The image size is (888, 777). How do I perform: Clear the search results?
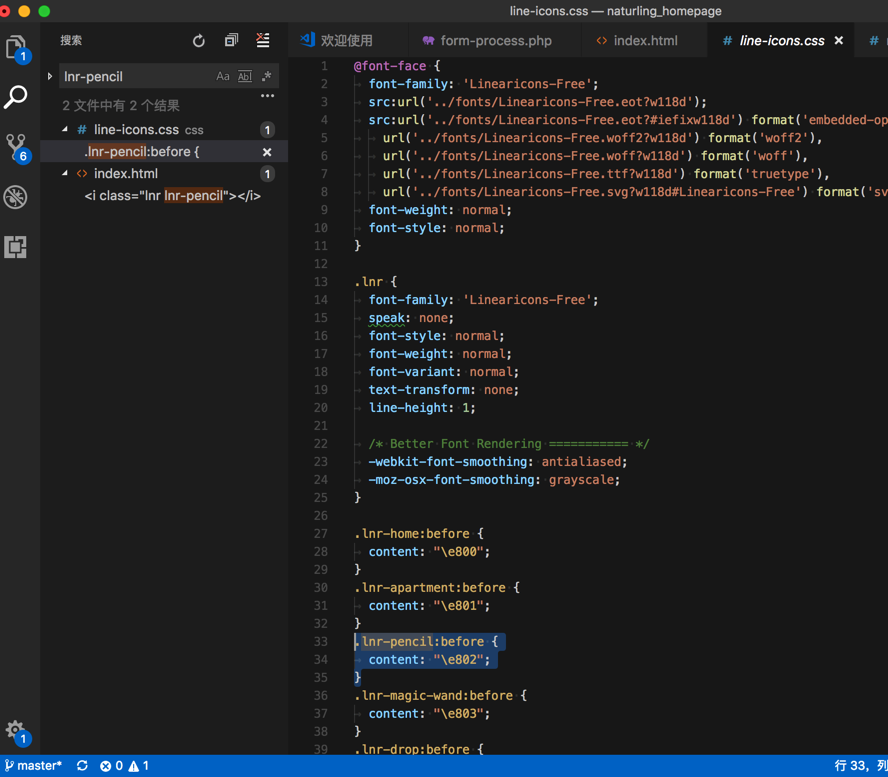263,41
